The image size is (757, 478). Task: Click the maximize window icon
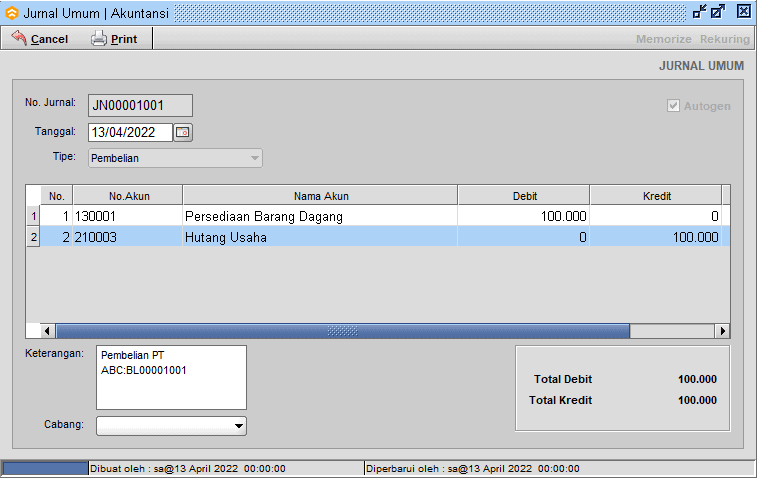[x=718, y=12]
